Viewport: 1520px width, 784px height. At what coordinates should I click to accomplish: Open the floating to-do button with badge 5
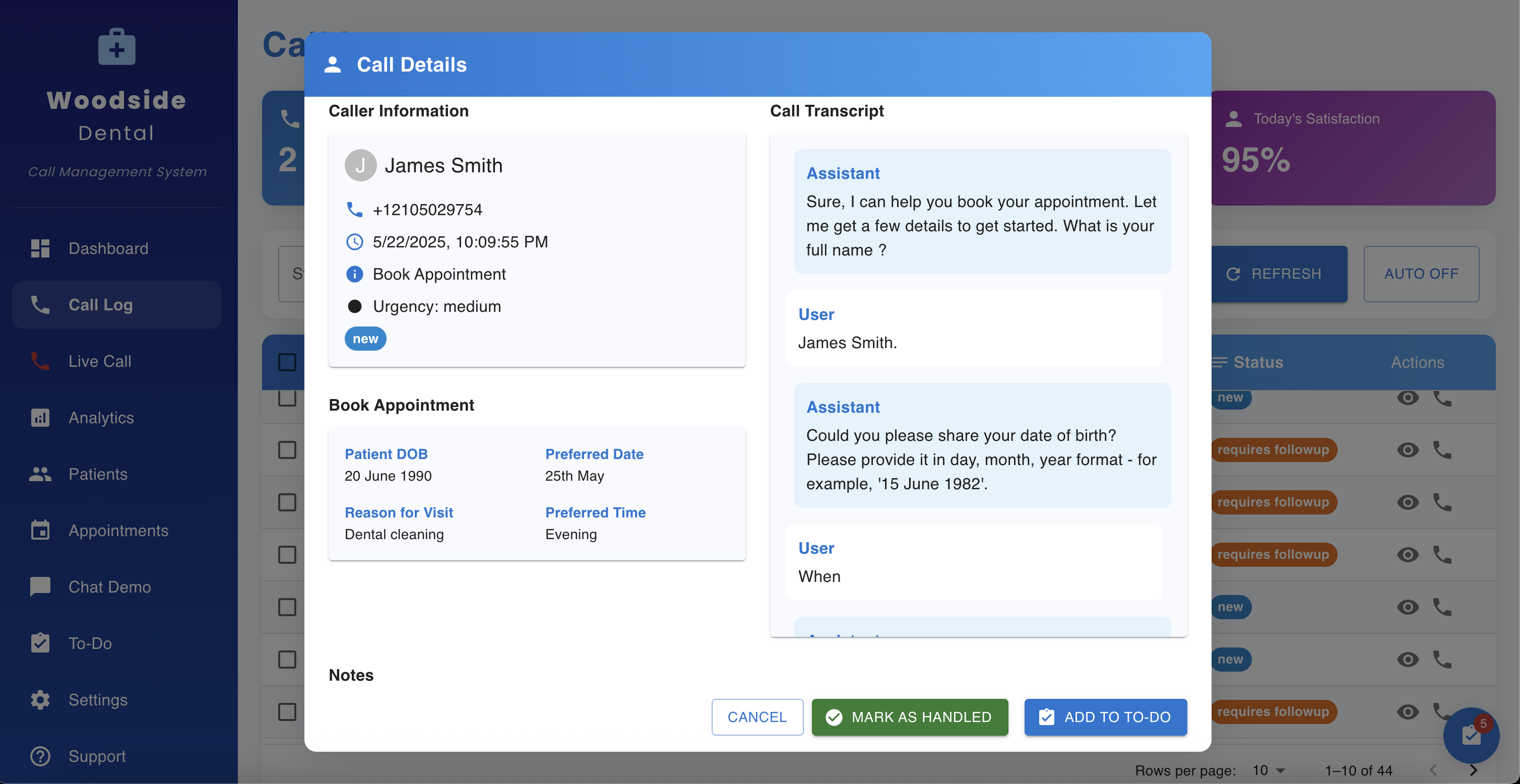(1471, 736)
